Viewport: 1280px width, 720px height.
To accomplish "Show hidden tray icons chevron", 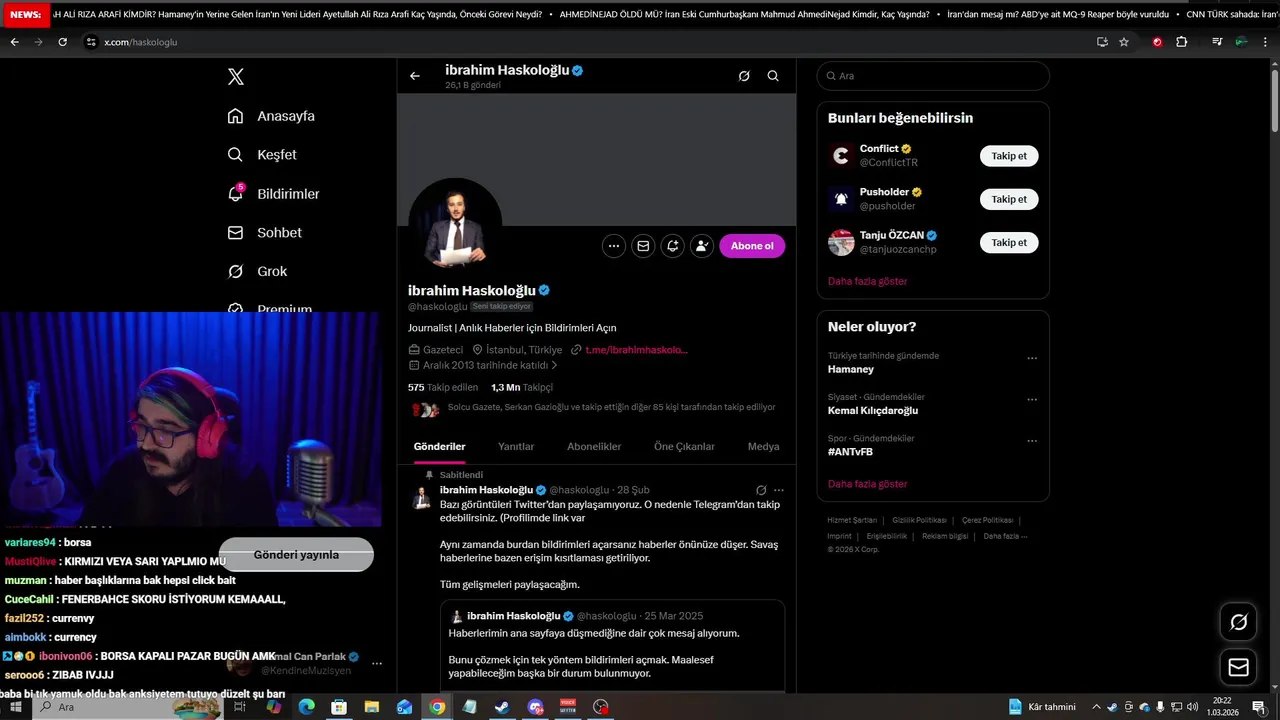I will click(1096, 707).
